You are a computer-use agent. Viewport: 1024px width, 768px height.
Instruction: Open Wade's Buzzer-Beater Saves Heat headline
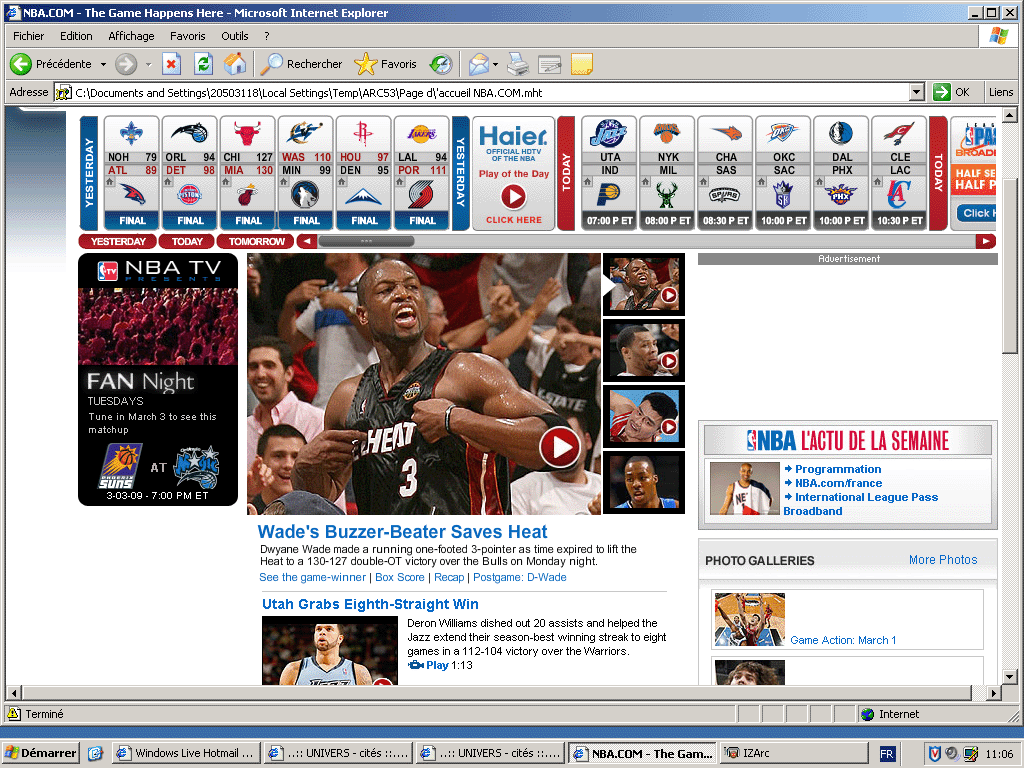tap(402, 532)
